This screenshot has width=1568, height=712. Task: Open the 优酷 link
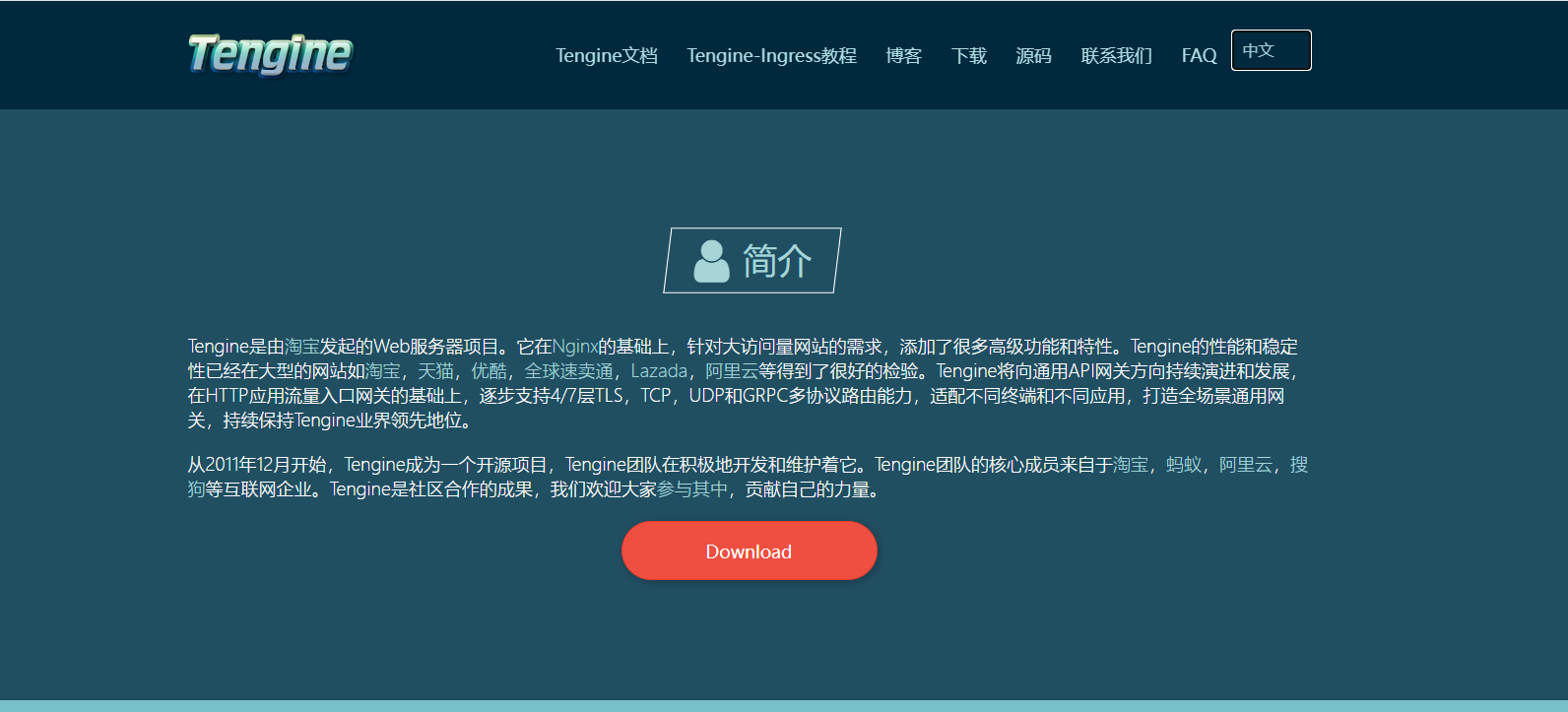pyautogui.click(x=489, y=371)
